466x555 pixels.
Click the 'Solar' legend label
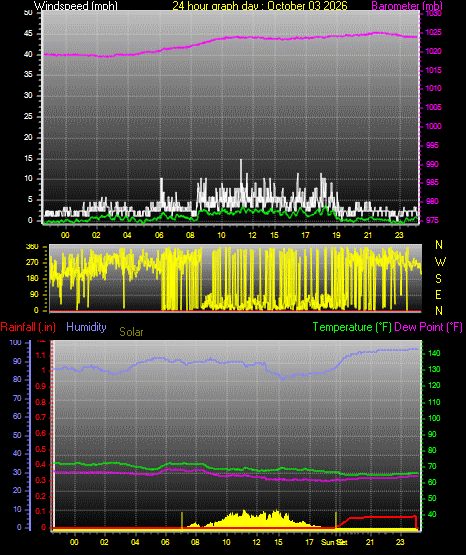pyautogui.click(x=131, y=332)
